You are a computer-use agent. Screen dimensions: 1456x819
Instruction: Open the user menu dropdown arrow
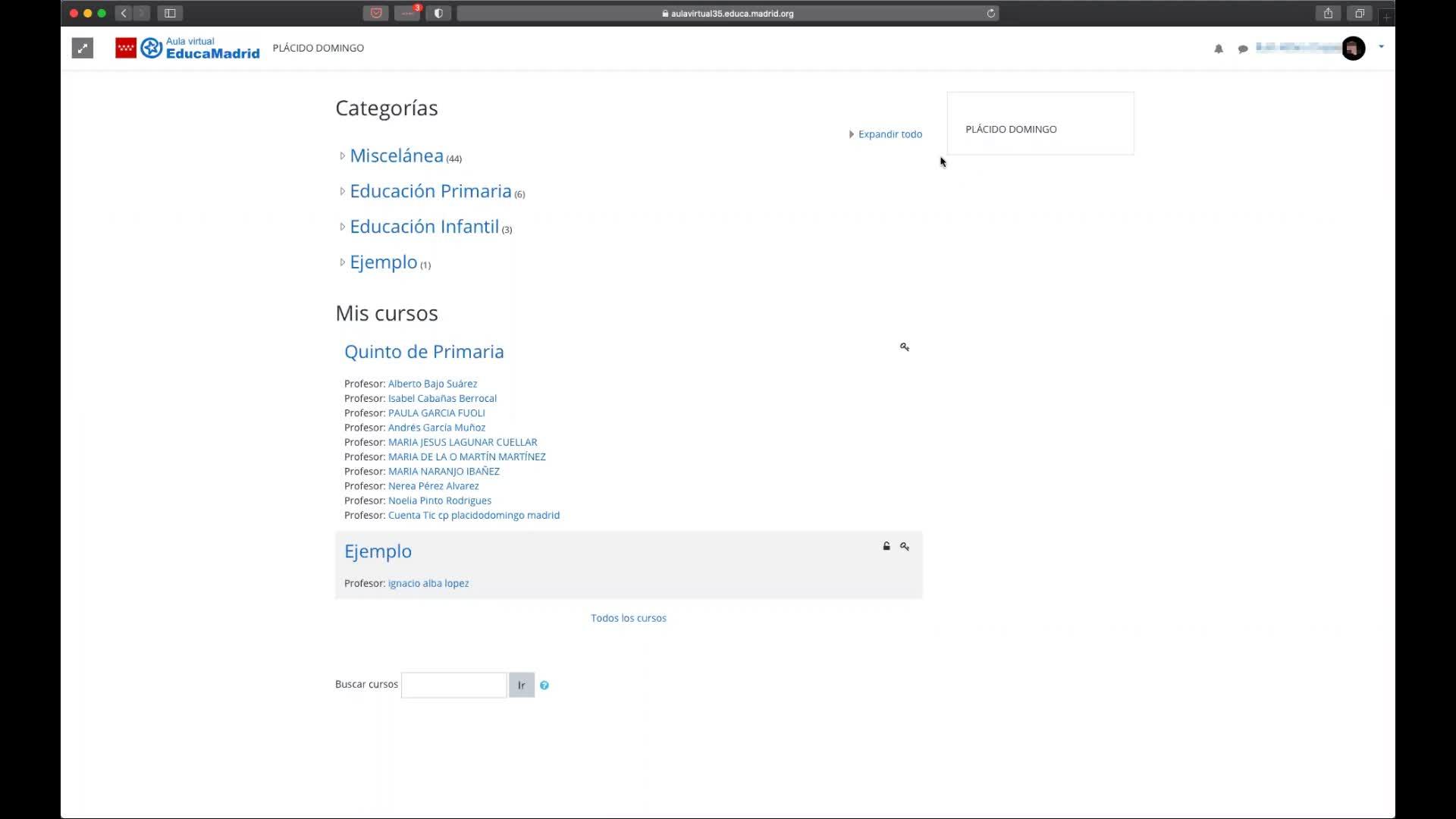click(x=1381, y=47)
